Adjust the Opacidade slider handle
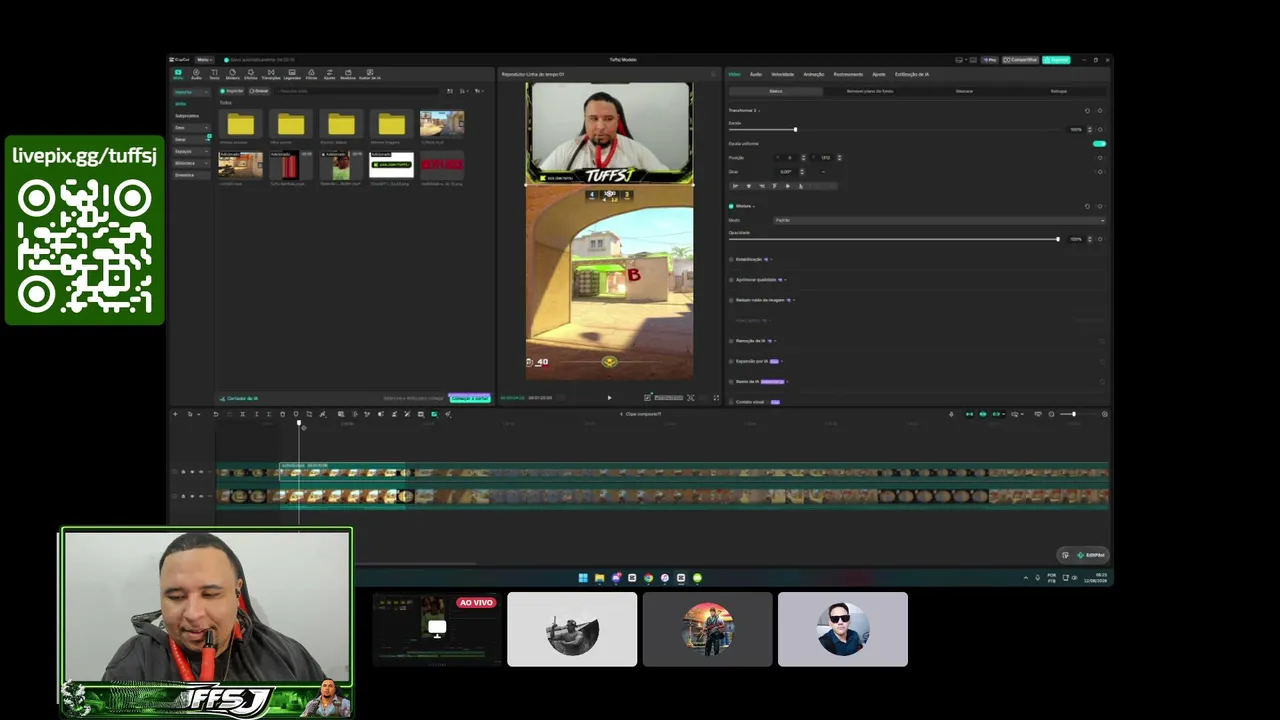 click(1058, 239)
